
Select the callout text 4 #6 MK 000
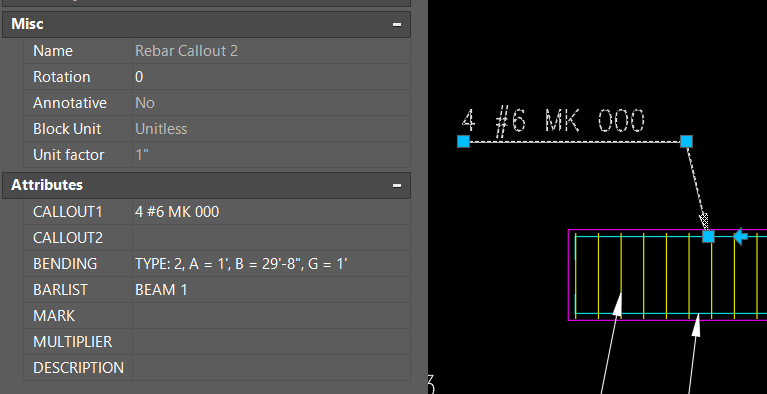coord(553,121)
